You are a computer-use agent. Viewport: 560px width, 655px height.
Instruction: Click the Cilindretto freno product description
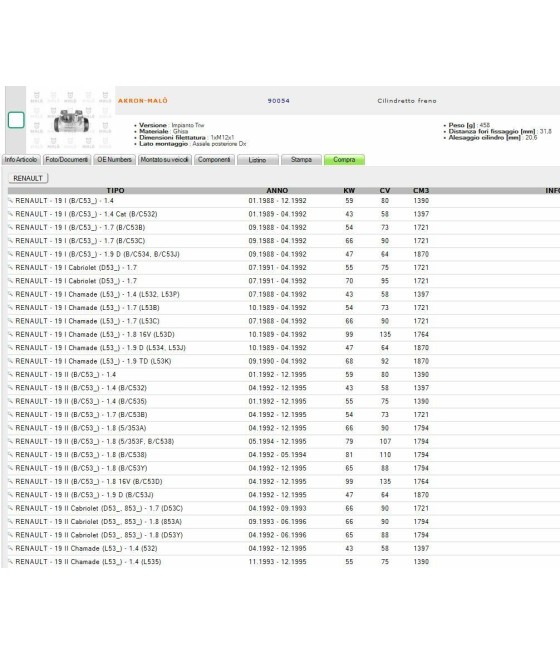(407, 101)
